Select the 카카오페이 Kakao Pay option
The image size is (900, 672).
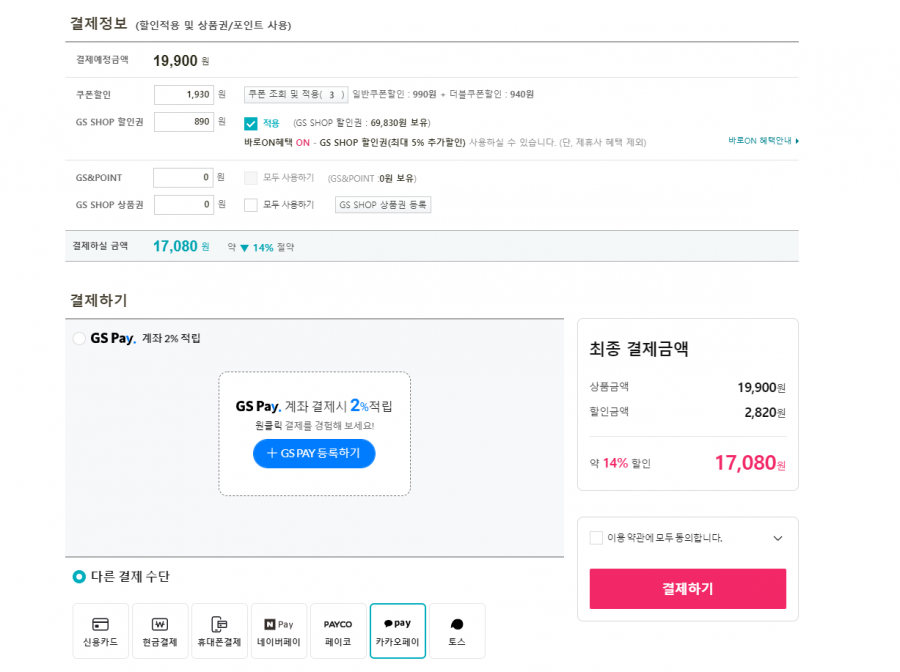click(398, 631)
